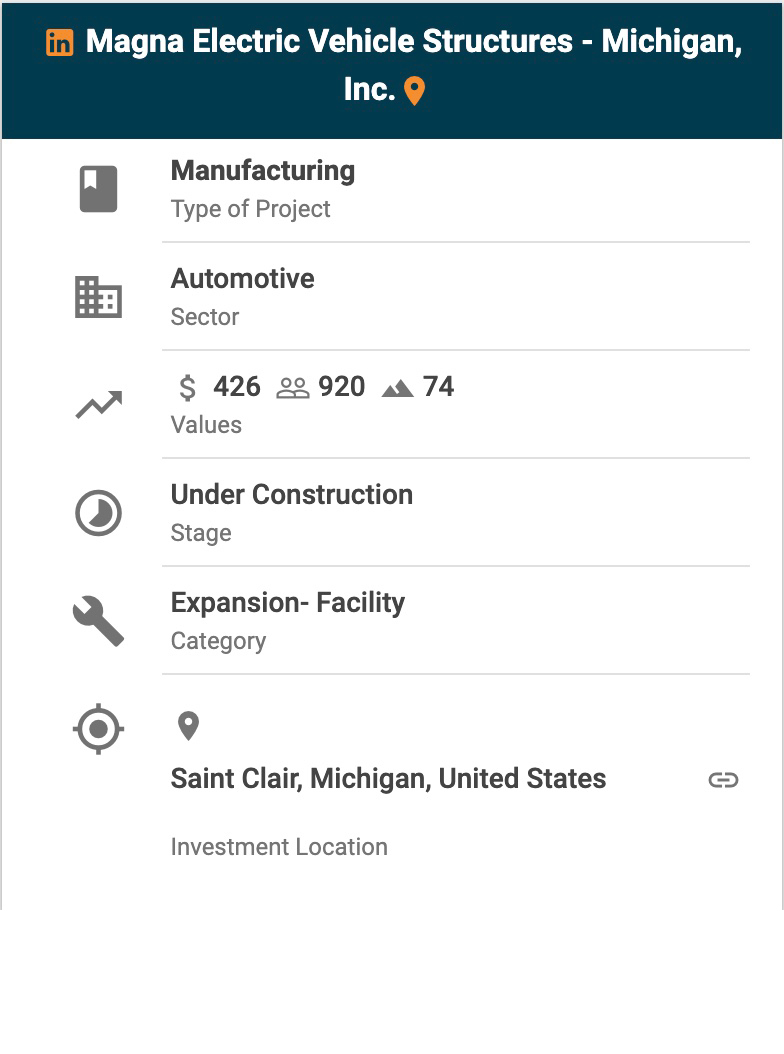Click the Sector building icon

98,297
